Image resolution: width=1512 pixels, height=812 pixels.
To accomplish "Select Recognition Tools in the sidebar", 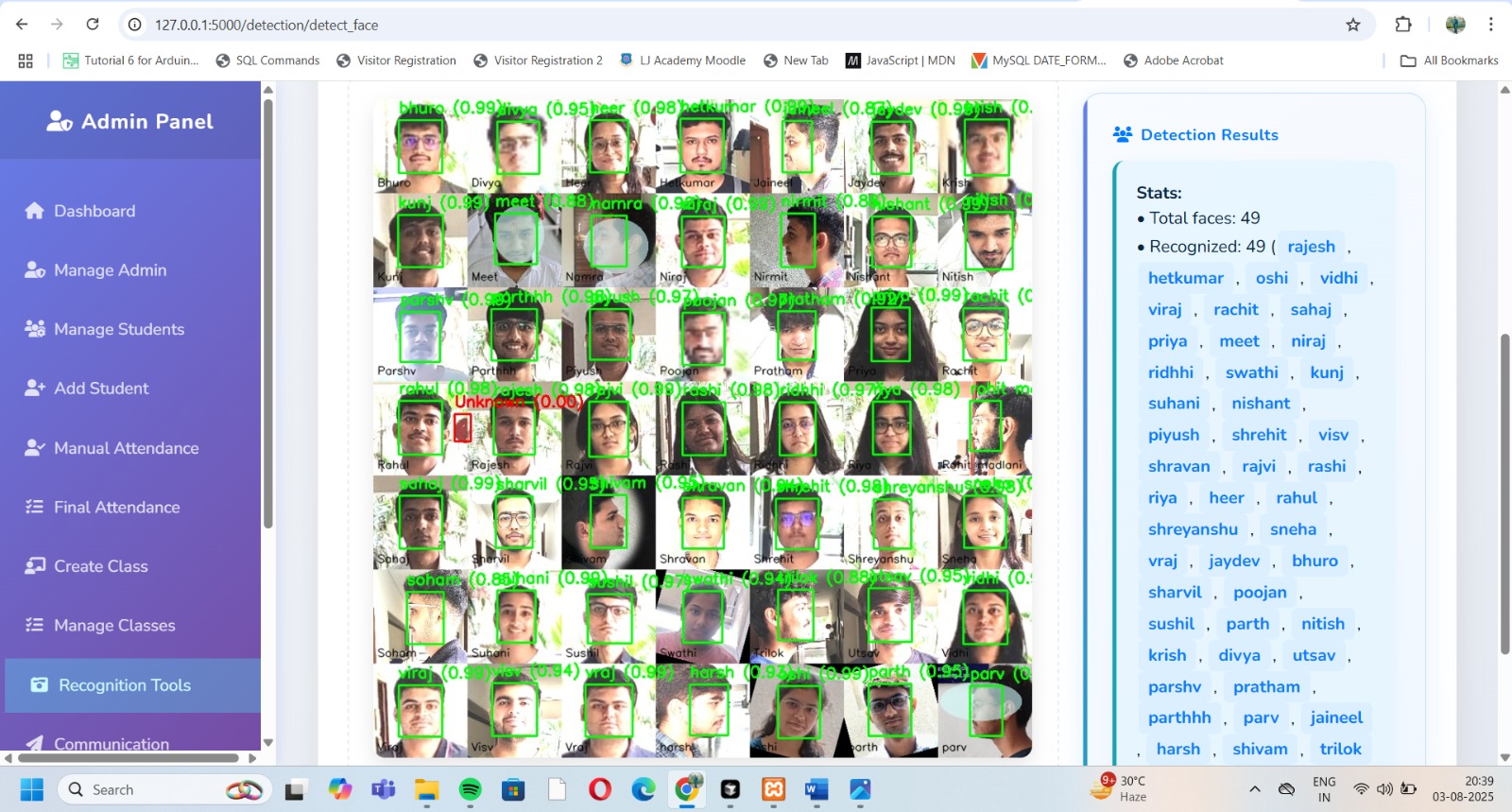I will click(x=124, y=685).
